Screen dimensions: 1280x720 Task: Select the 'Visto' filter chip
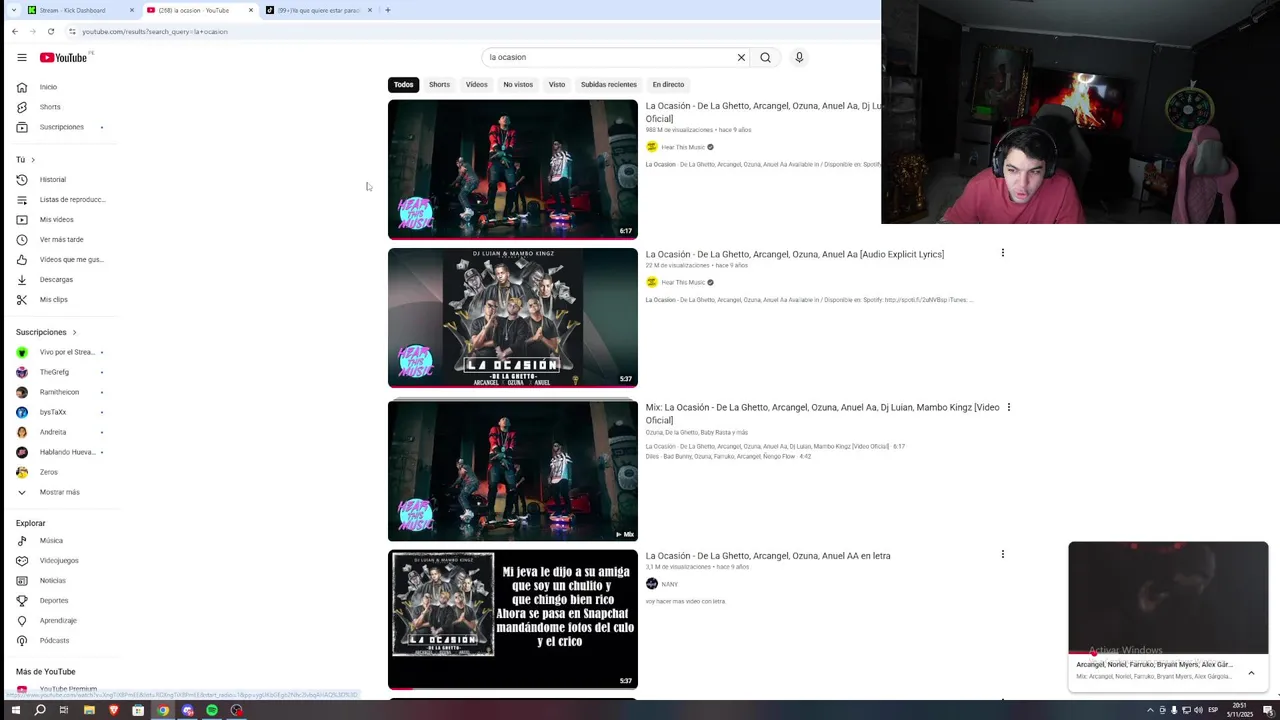coord(557,84)
